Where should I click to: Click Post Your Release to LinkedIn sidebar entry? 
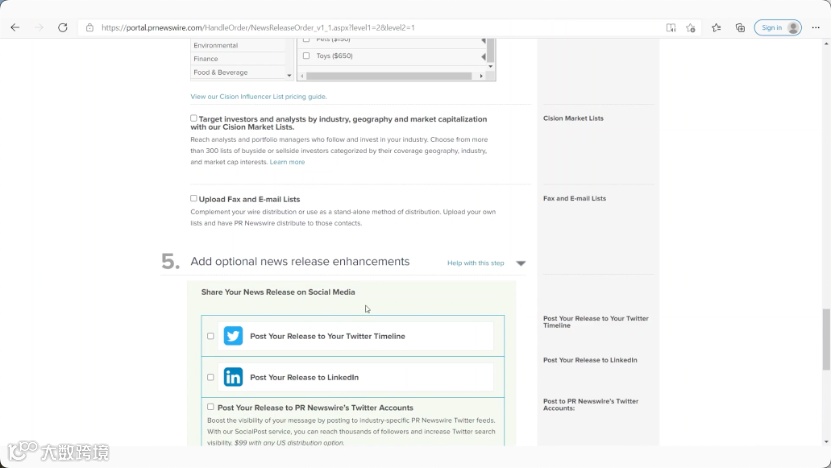tap(590, 360)
